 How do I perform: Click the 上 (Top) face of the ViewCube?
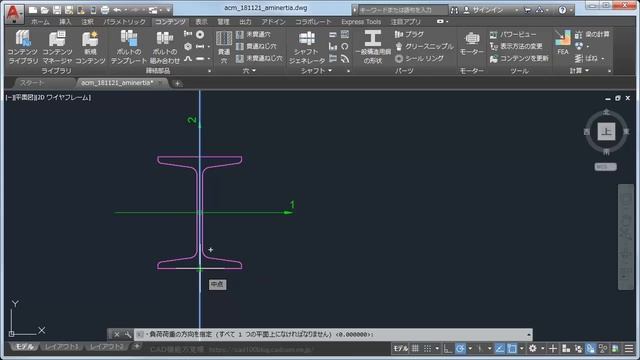tap(607, 131)
